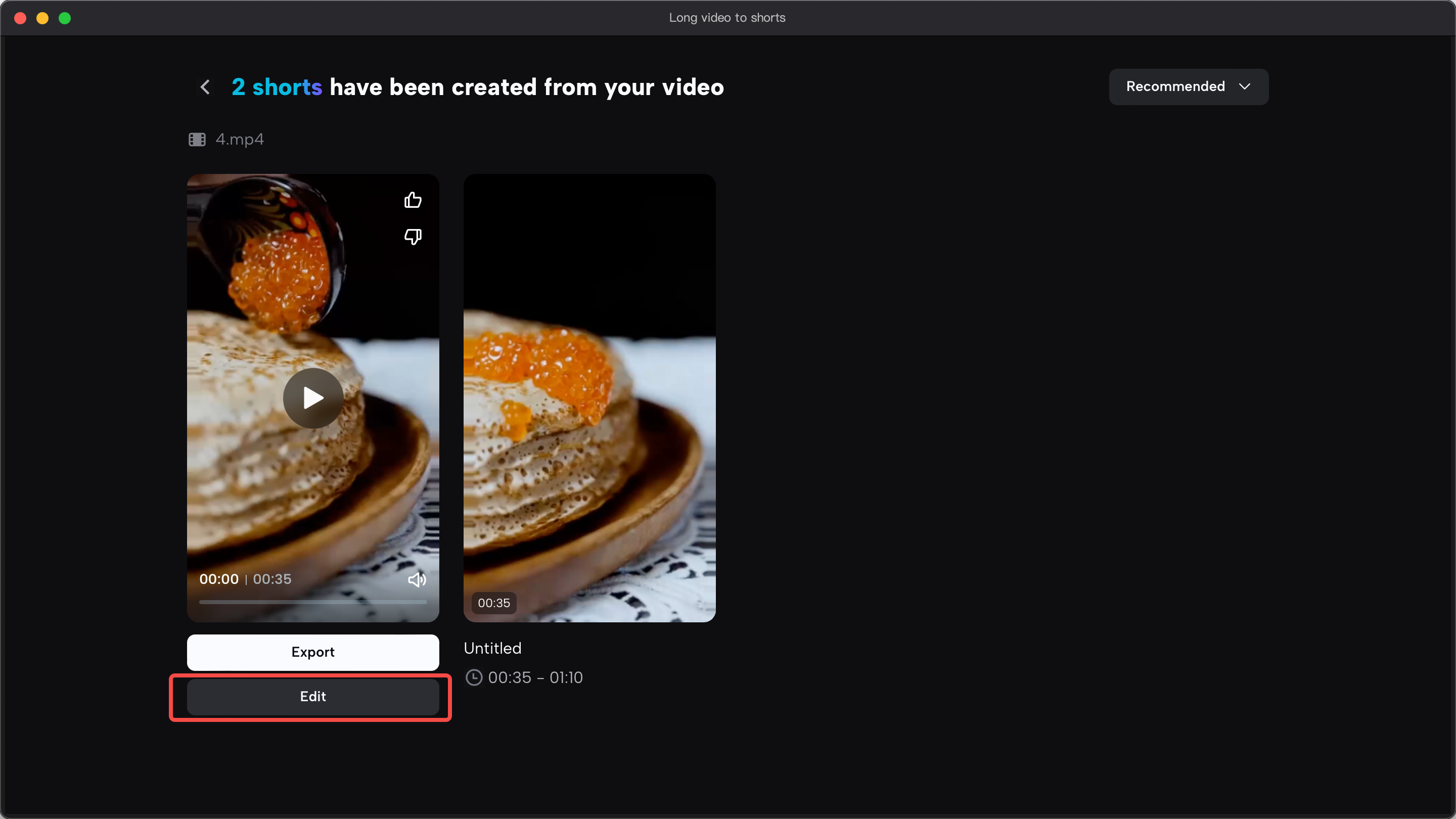Play the first short video
The image size is (1456, 819).
pyautogui.click(x=313, y=398)
